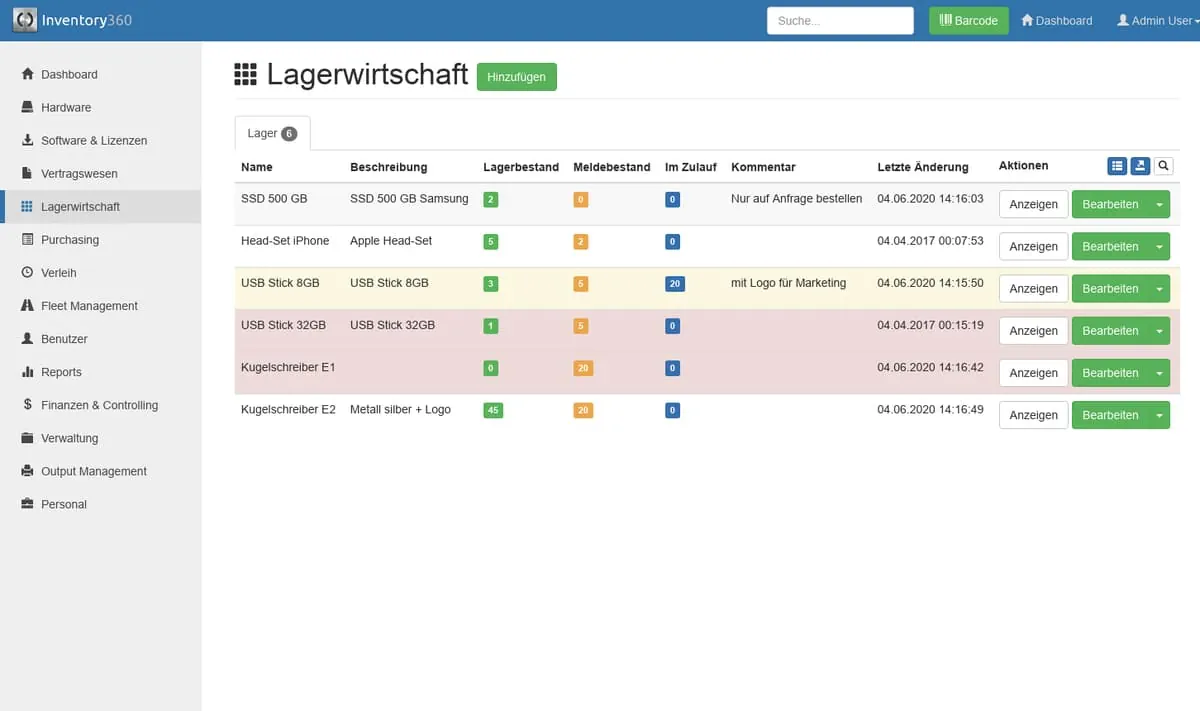Screen dimensions: 1200x711
Task: Open Fleet Management via its road icon
Action: 28,306
